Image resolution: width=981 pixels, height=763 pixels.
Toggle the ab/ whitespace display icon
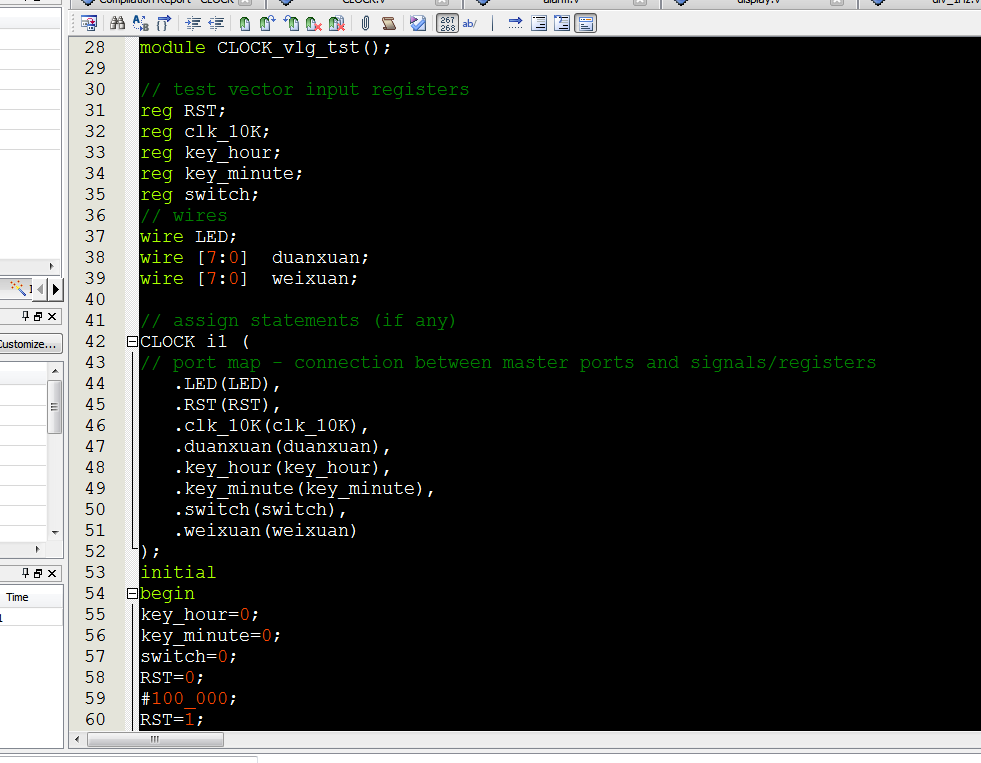tap(470, 24)
